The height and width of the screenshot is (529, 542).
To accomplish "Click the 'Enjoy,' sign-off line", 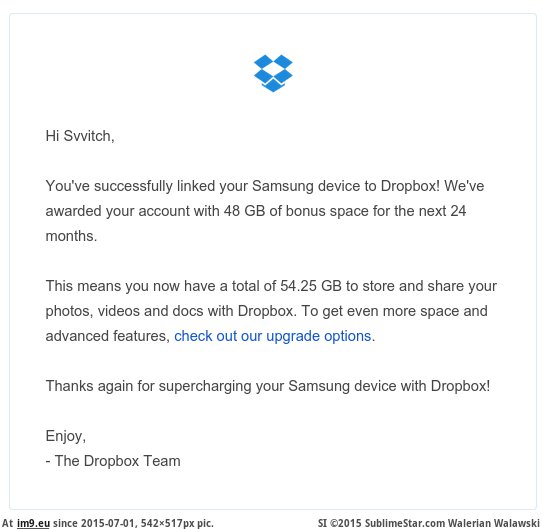I will point(66,436).
